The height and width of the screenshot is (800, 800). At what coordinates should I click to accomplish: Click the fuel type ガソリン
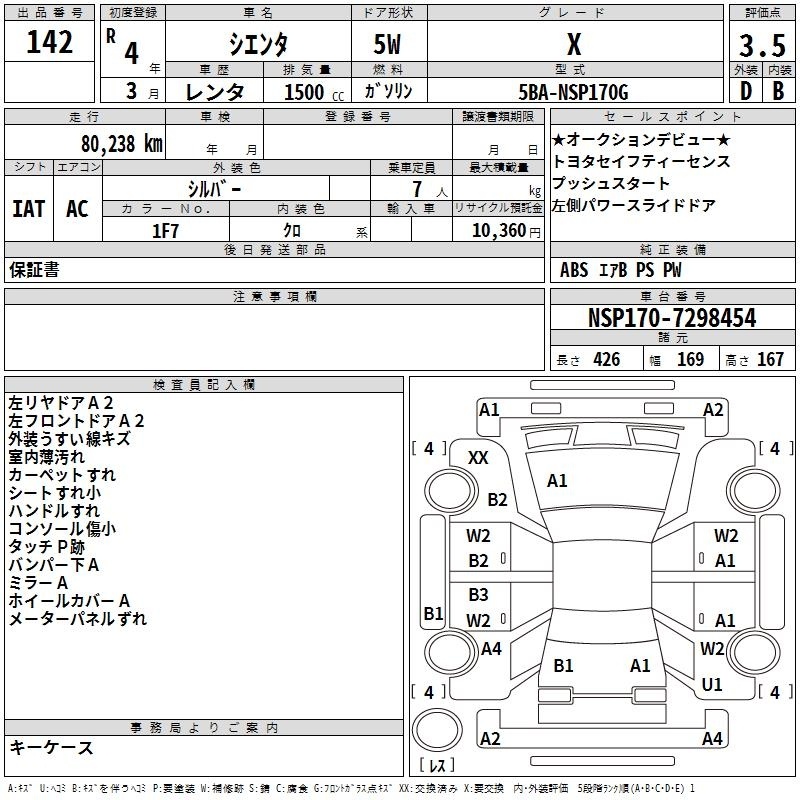(x=388, y=91)
